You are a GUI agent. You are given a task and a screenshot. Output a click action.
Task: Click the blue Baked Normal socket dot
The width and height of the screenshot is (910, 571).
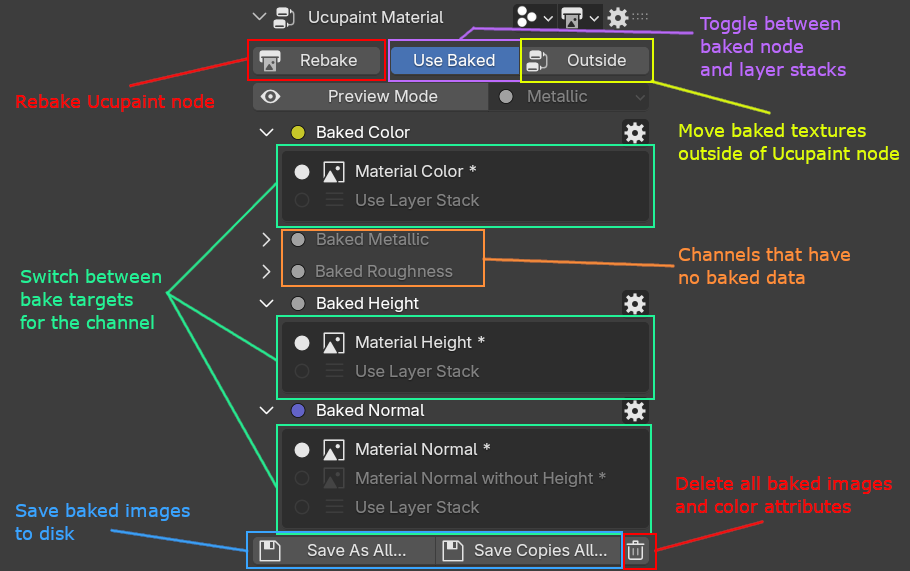(298, 410)
